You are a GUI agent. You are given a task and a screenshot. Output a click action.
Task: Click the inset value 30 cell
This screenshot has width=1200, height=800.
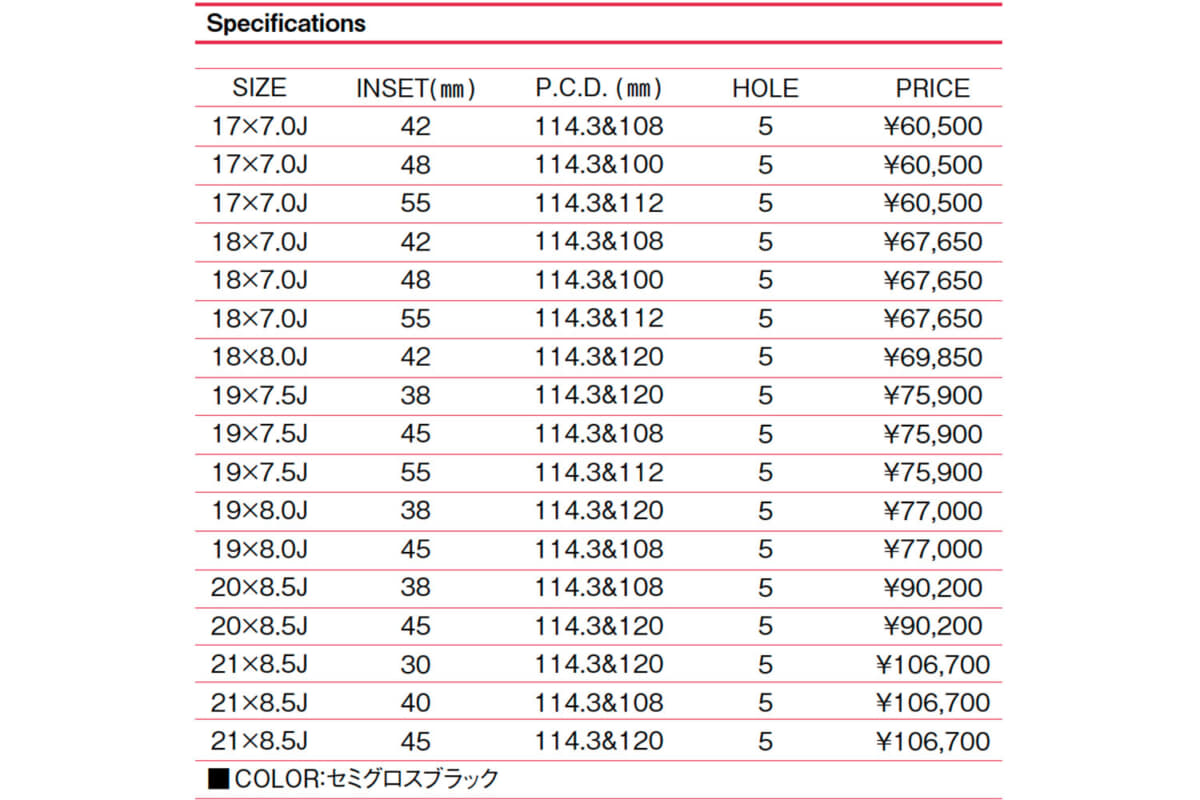pos(416,664)
